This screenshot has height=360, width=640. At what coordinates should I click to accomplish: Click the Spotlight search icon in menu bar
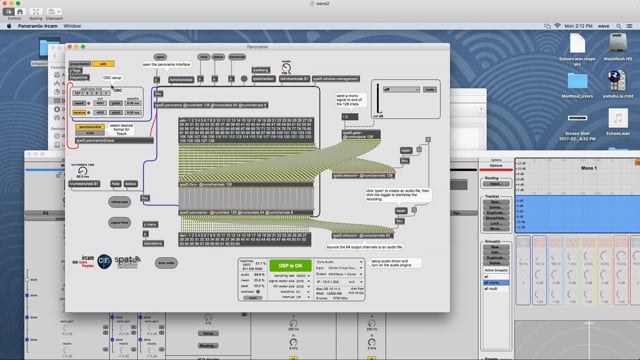tap(618, 26)
